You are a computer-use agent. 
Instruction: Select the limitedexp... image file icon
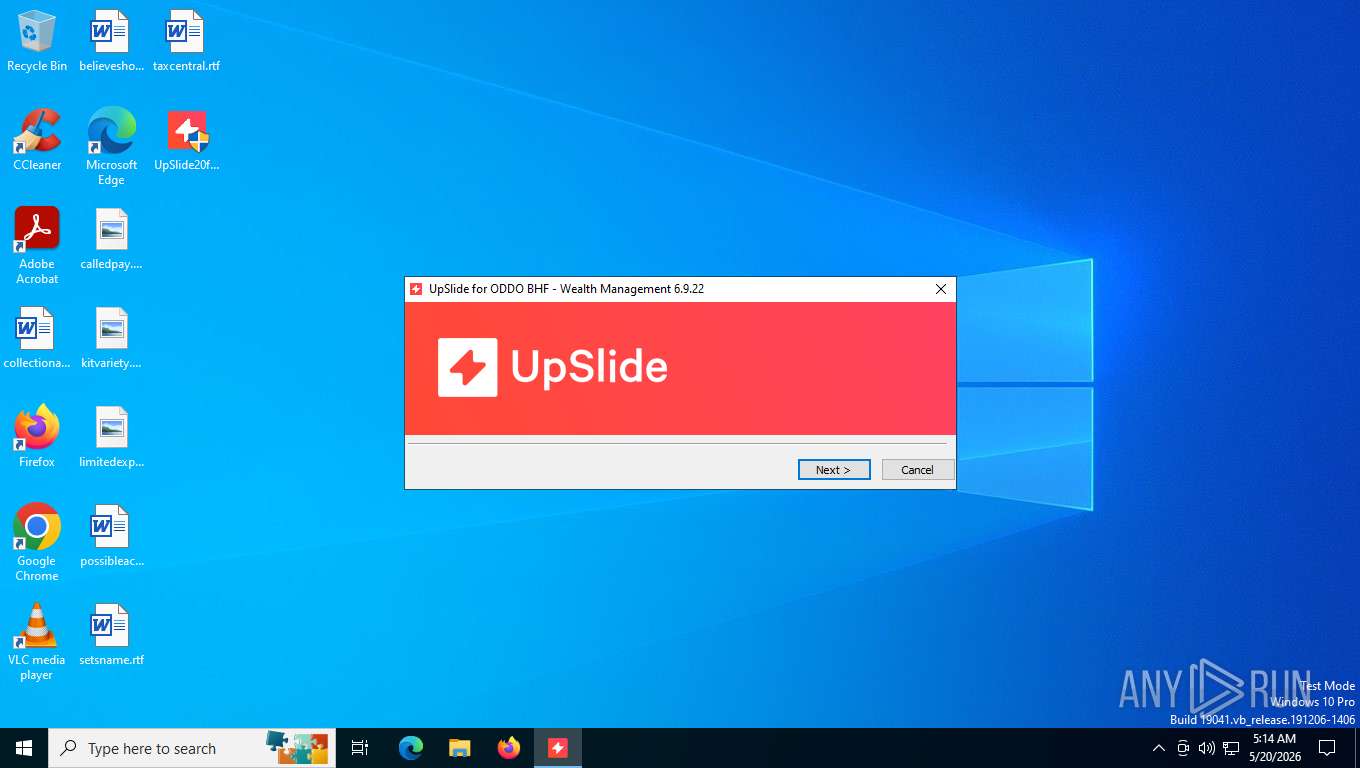click(x=111, y=437)
